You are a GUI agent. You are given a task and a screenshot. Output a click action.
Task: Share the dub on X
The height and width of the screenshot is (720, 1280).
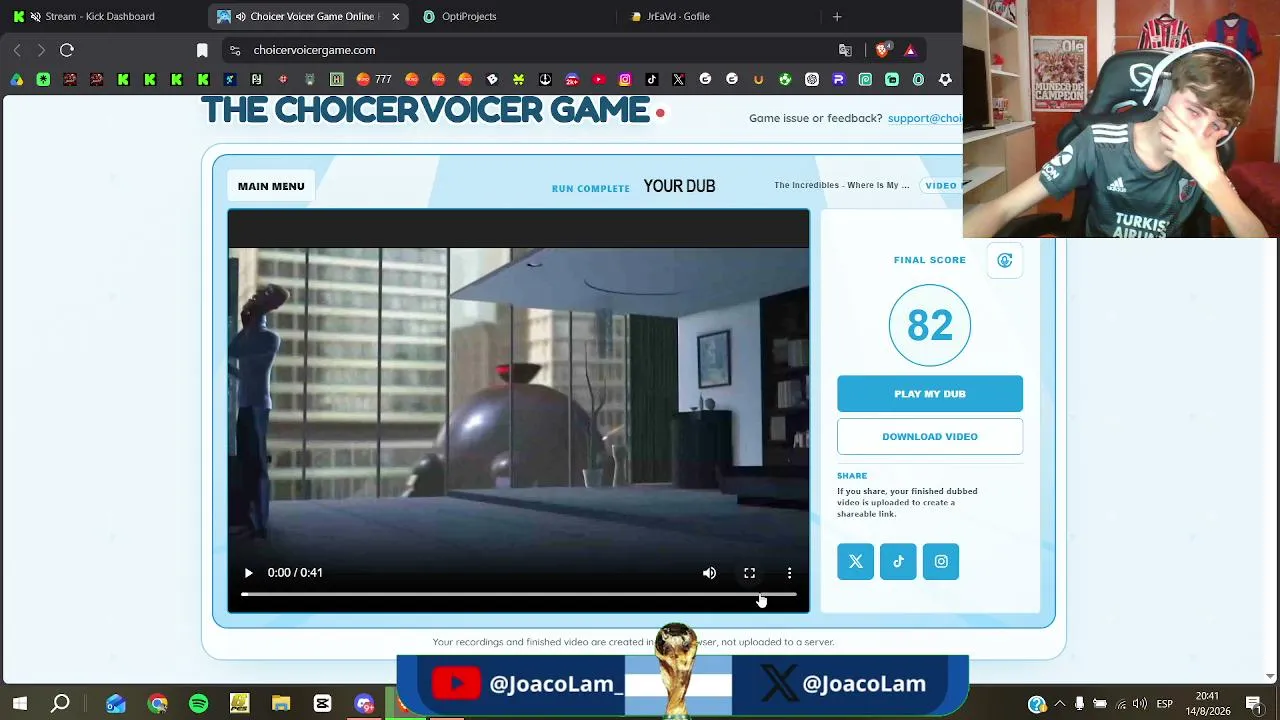click(x=856, y=562)
